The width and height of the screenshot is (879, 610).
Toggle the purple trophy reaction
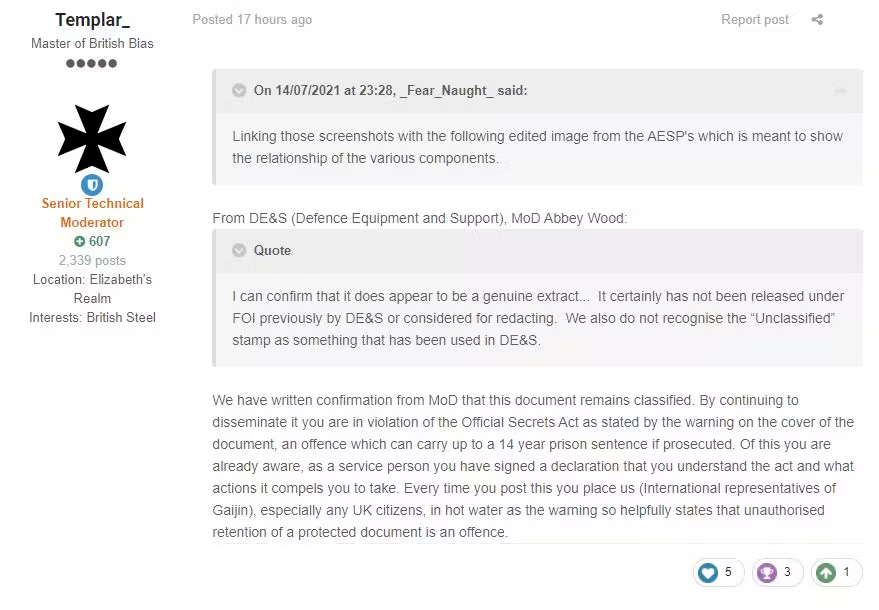[x=765, y=572]
